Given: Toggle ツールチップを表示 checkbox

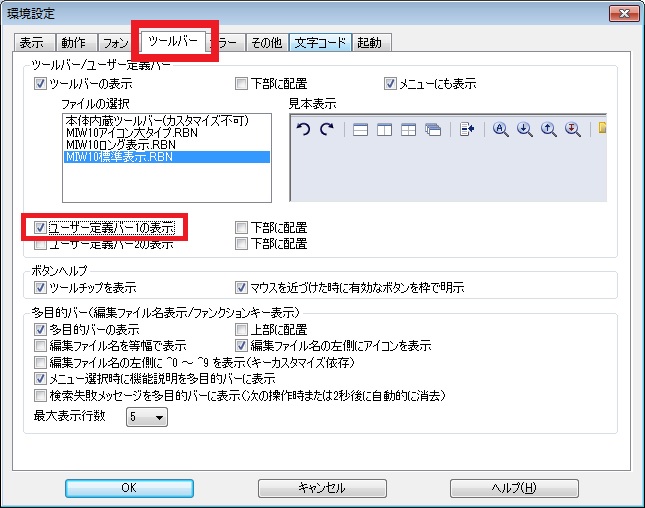Looking at the screenshot, I should tap(41, 288).
